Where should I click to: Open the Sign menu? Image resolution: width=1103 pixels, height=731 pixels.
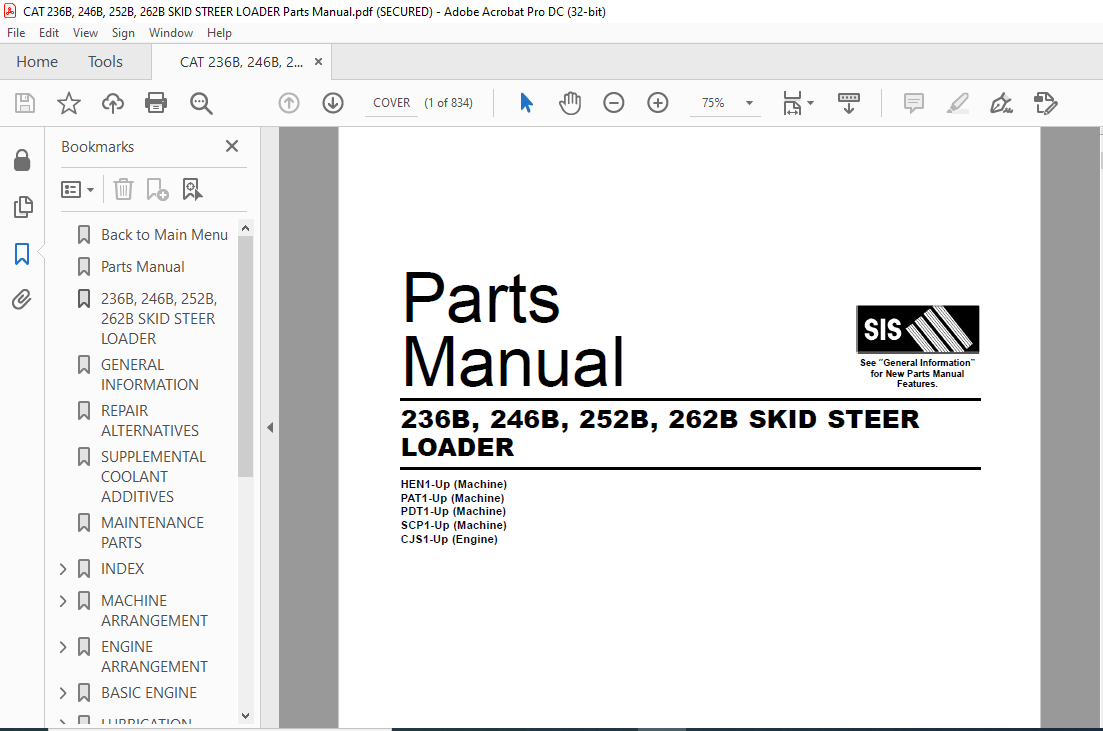(123, 33)
